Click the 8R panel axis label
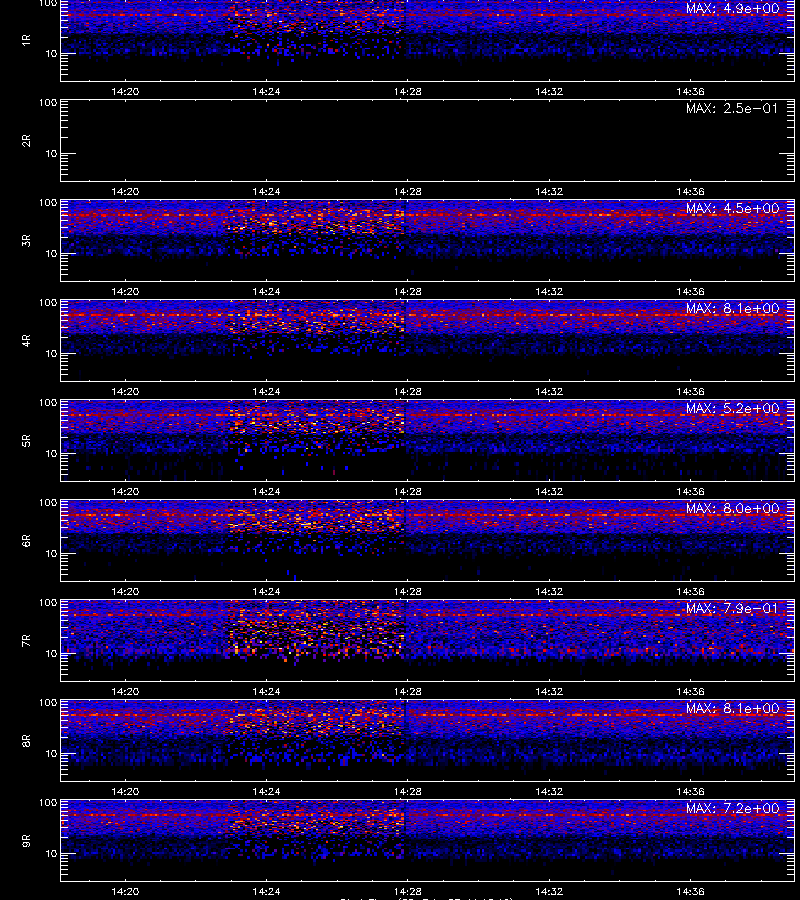The height and width of the screenshot is (900, 800). click(26, 740)
